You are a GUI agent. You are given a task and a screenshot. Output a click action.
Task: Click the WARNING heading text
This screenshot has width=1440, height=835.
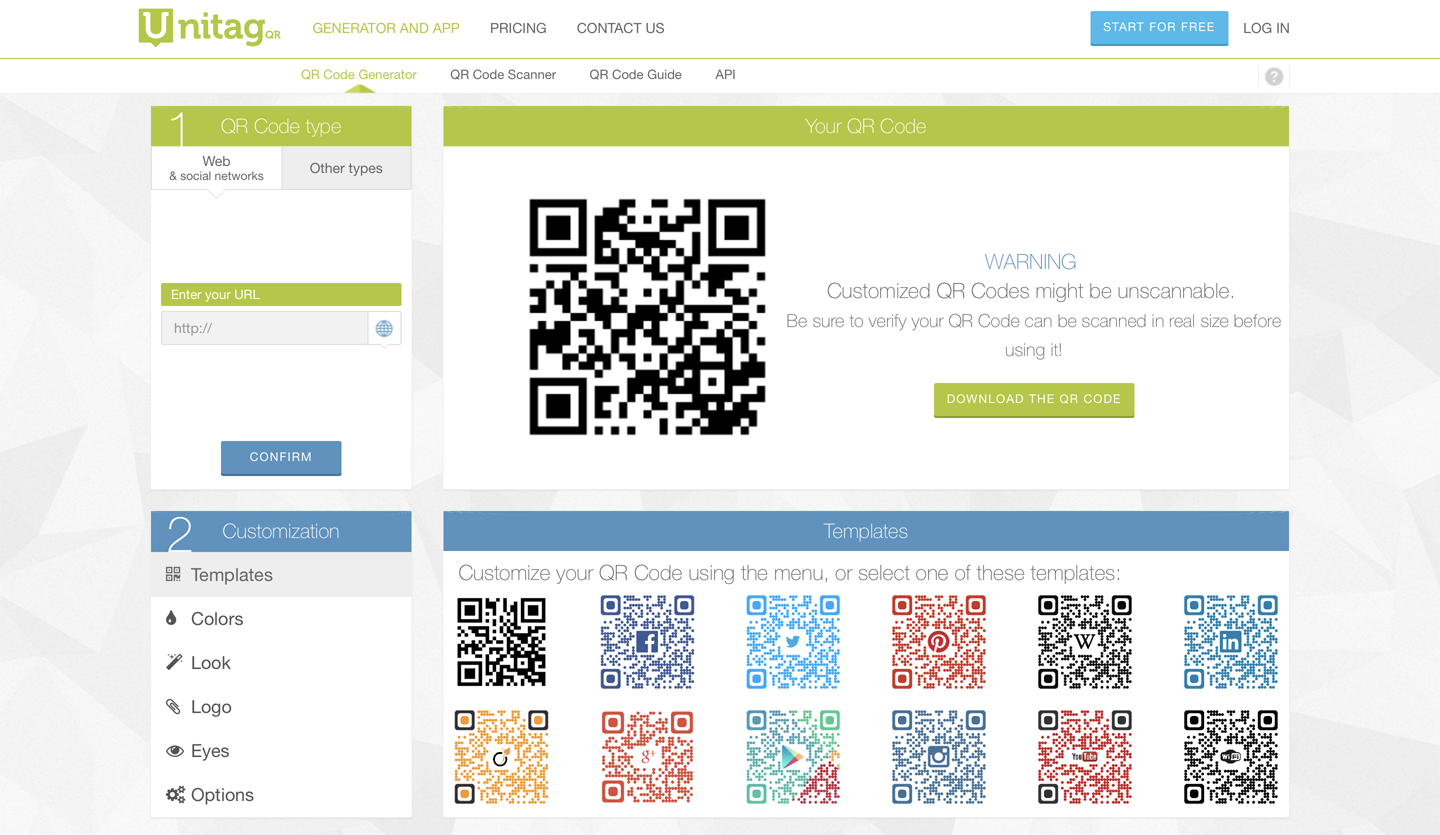click(1030, 262)
